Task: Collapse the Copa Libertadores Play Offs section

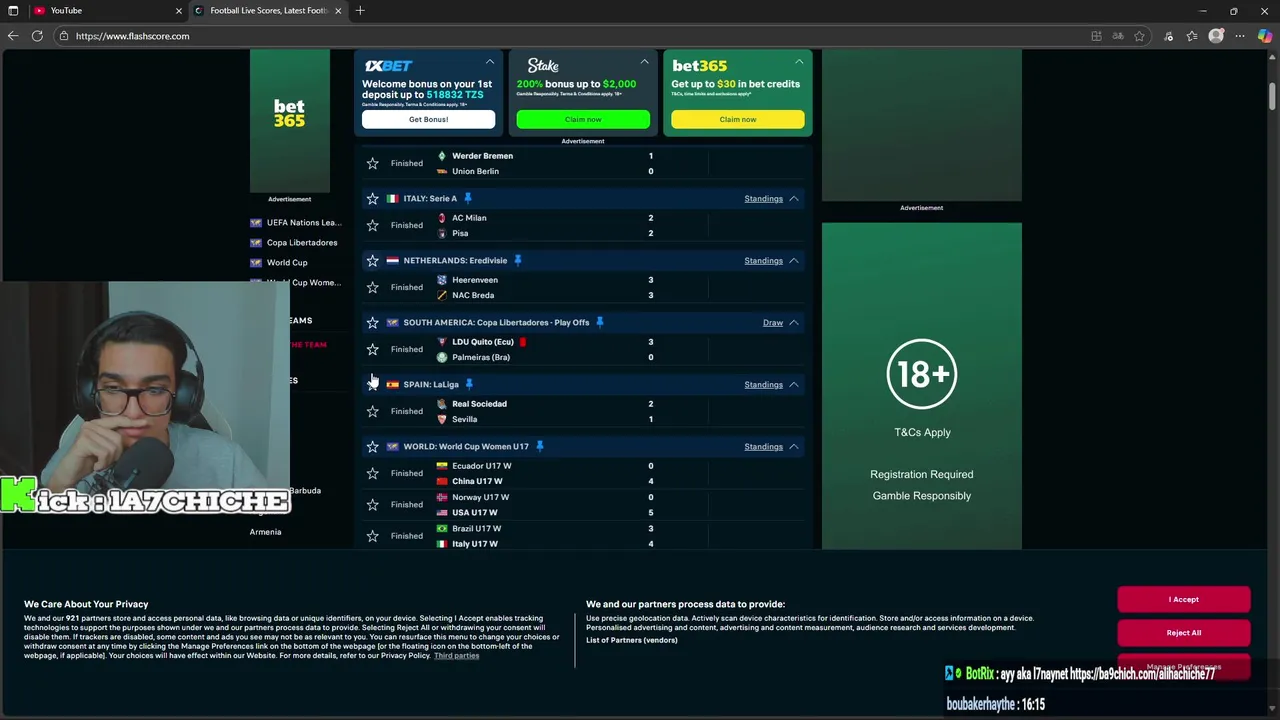Action: [794, 322]
